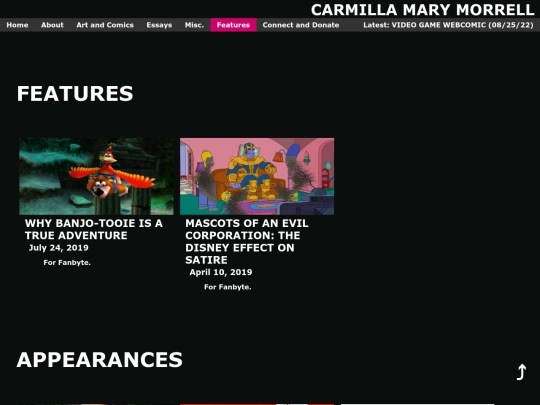
Task: Open the Home menu item
Action: tap(17, 25)
